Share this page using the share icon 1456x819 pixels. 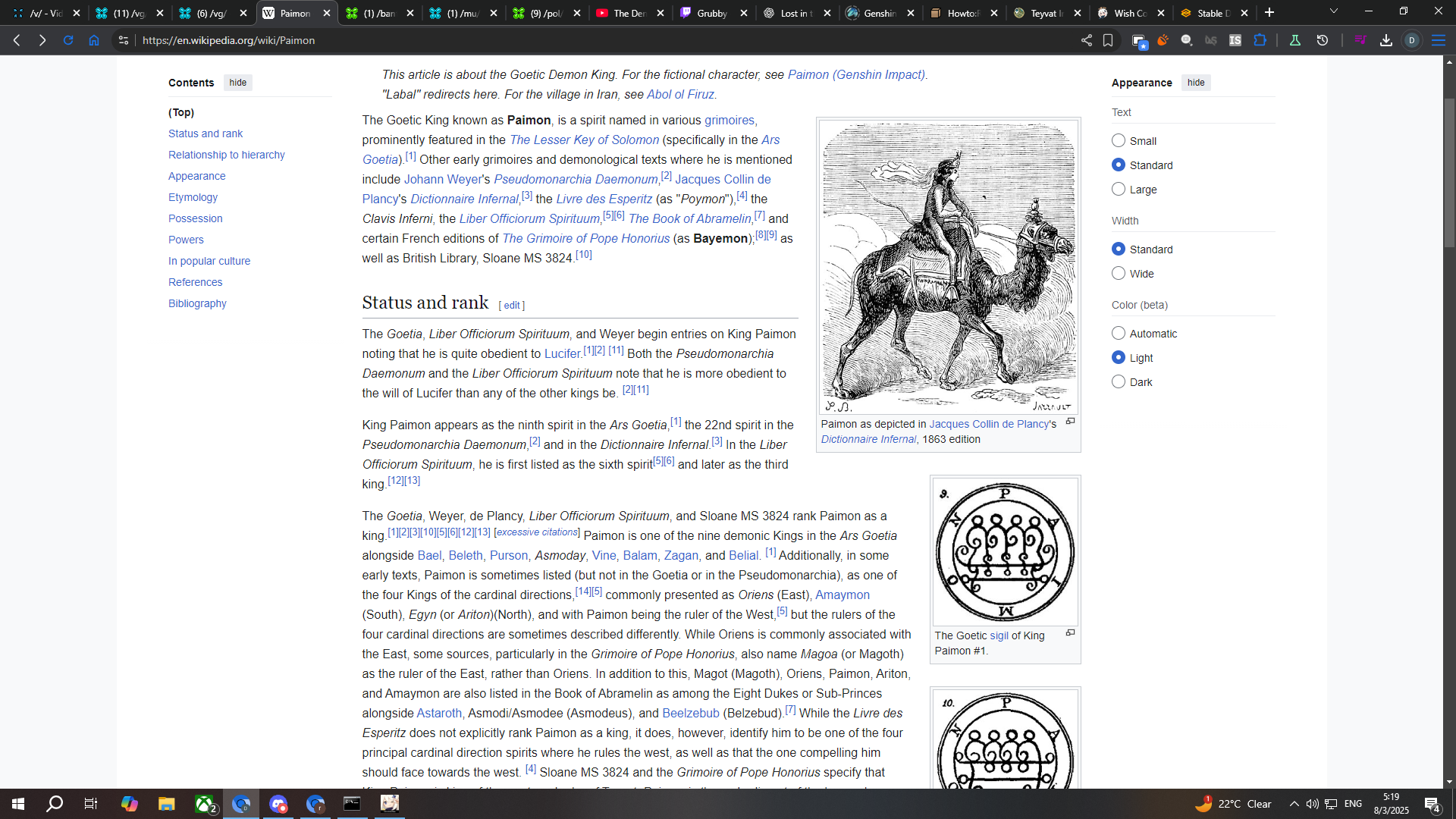[x=1087, y=40]
